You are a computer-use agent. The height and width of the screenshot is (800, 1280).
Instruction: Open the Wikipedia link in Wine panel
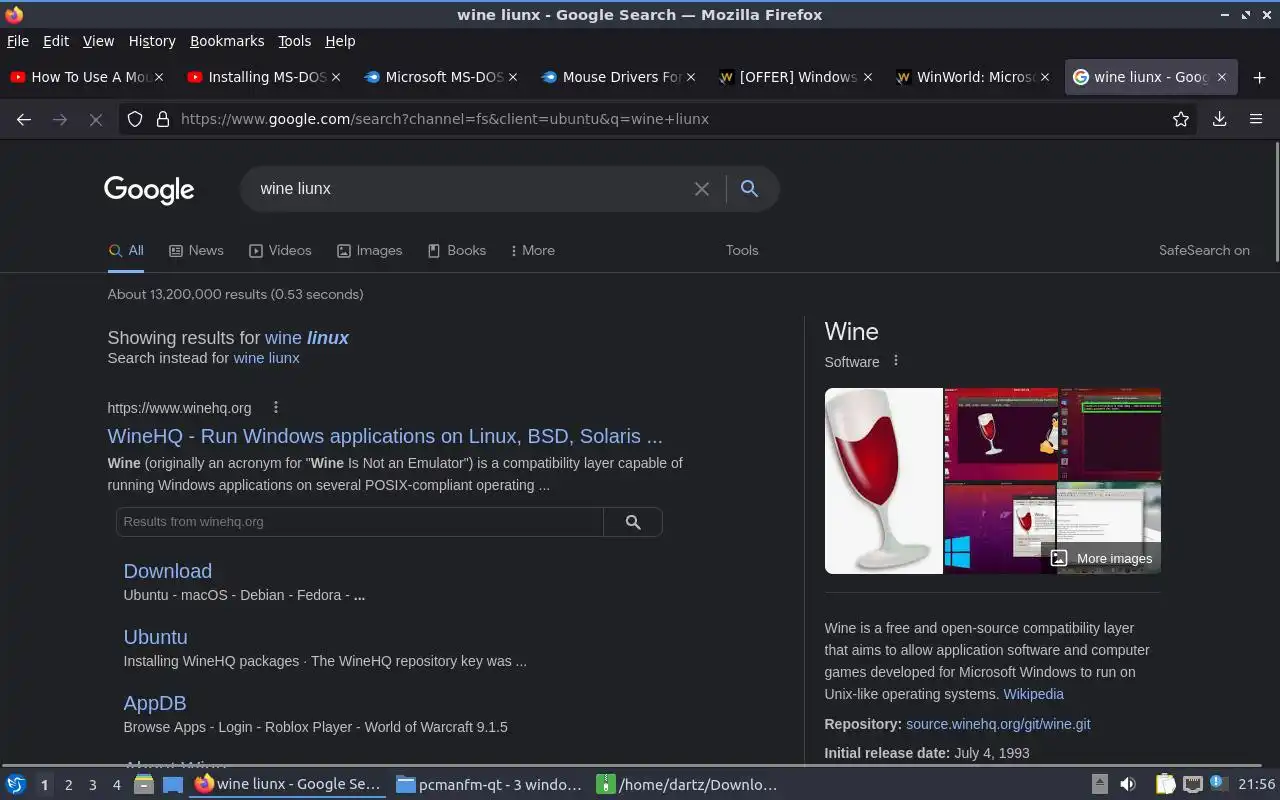tap(1033, 694)
